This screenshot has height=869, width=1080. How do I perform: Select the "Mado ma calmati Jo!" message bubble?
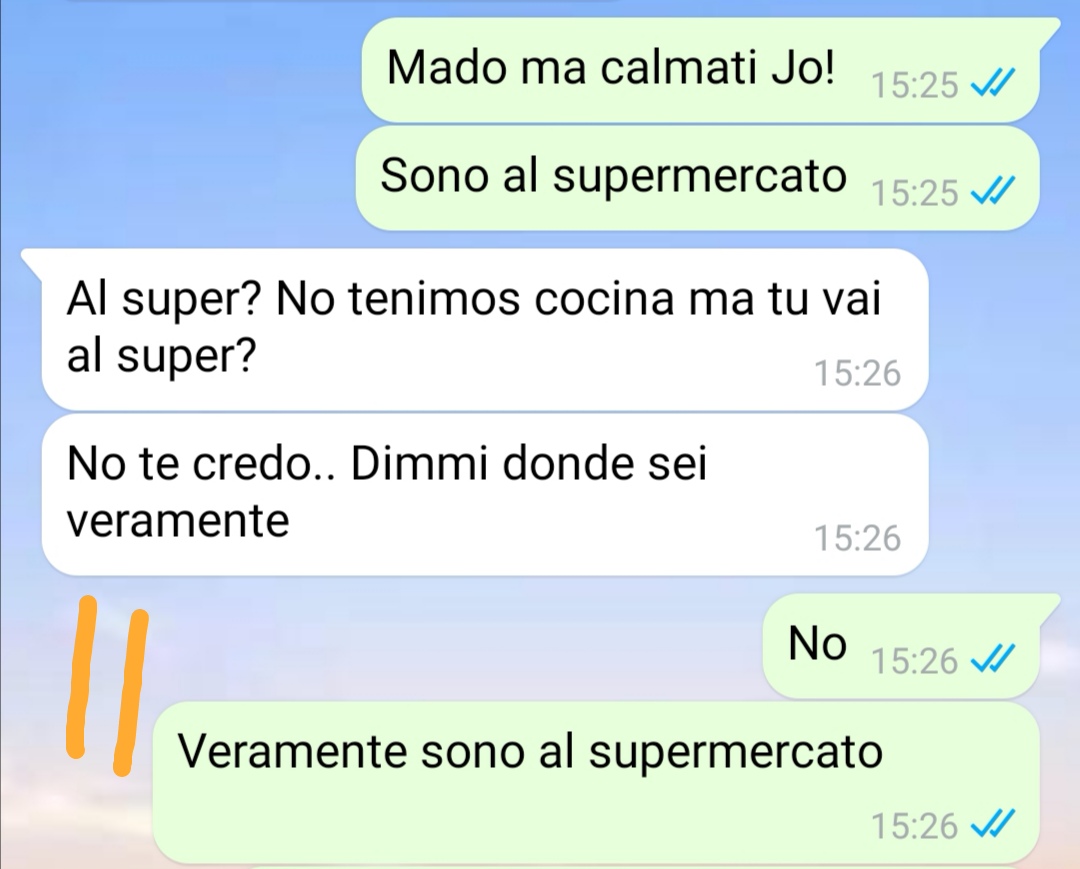pos(701,70)
